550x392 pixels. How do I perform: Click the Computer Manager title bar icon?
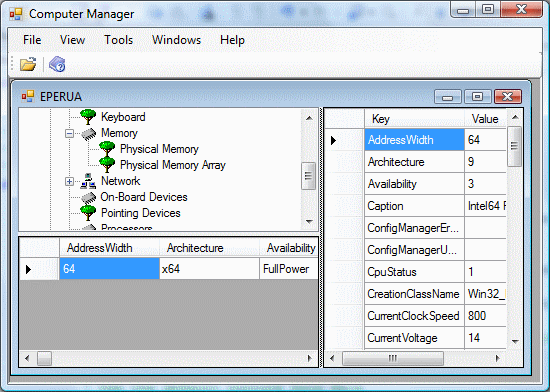point(16,14)
